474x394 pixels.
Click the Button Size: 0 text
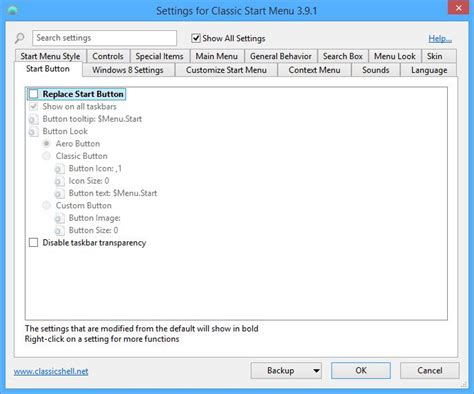point(93,230)
